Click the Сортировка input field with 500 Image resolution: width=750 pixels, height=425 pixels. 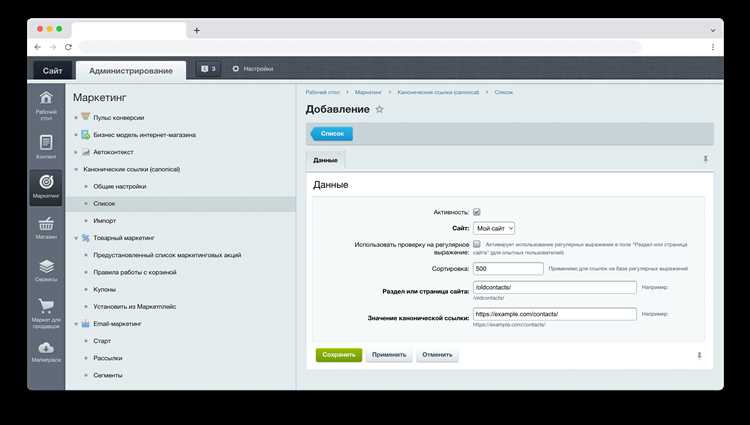(508, 269)
